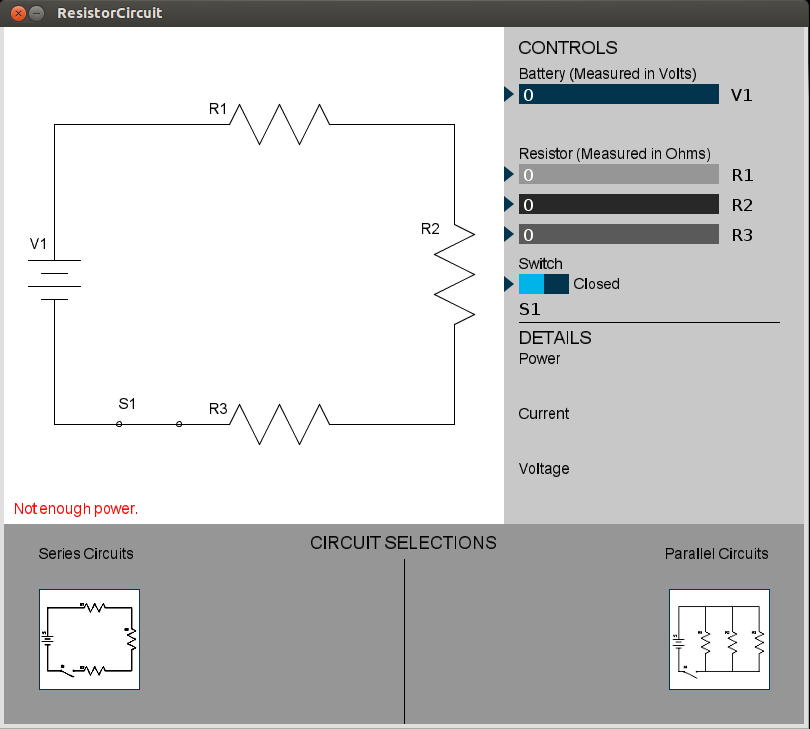Click the dark half of the switch
Screen dimensions: 810x729
556,284
